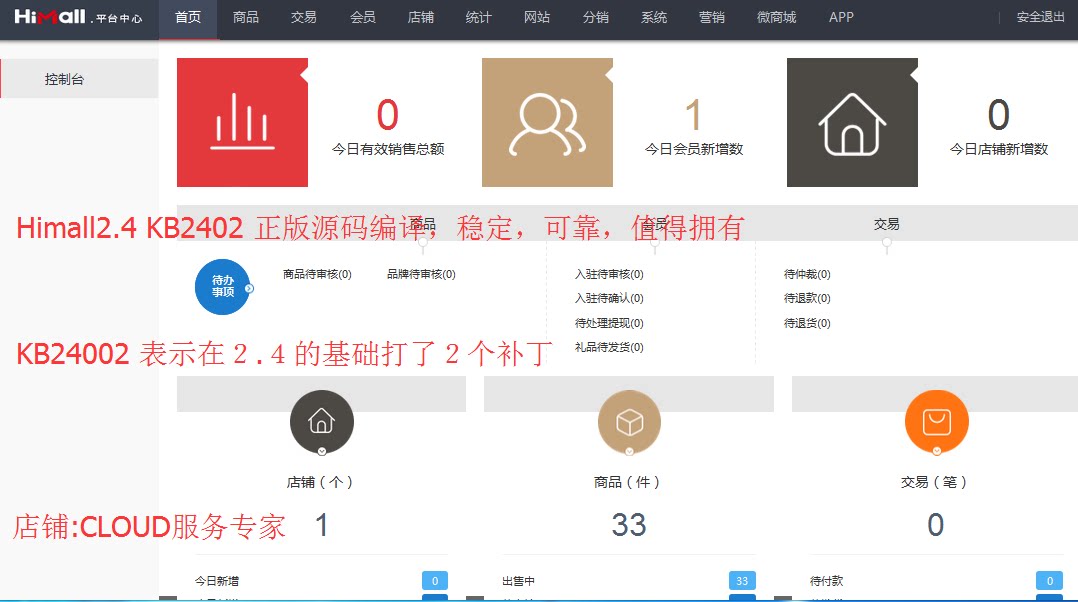Open the 营销 menu item
The width and height of the screenshot is (1078, 602).
tap(711, 18)
